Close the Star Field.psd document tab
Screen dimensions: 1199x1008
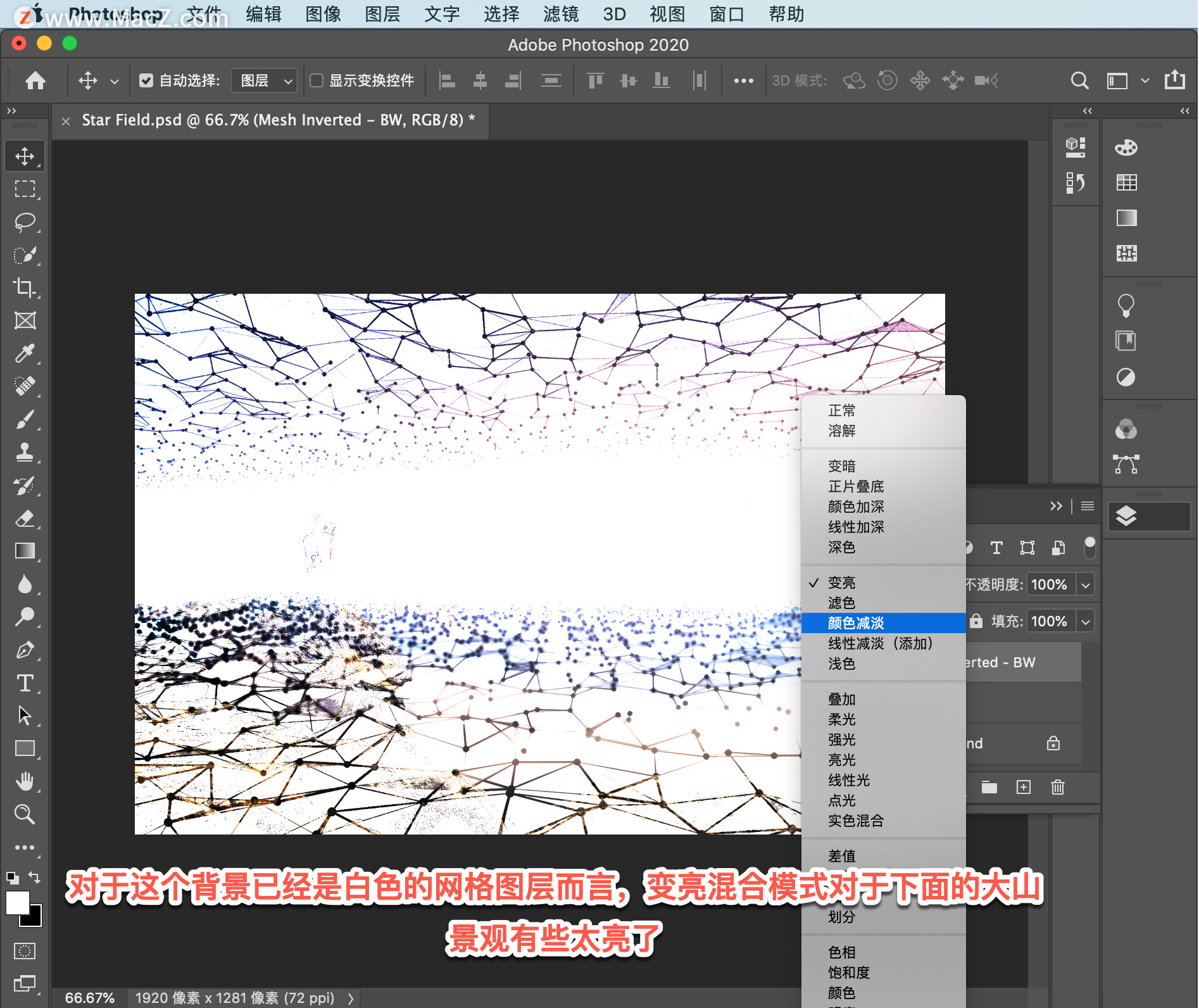pos(66,121)
